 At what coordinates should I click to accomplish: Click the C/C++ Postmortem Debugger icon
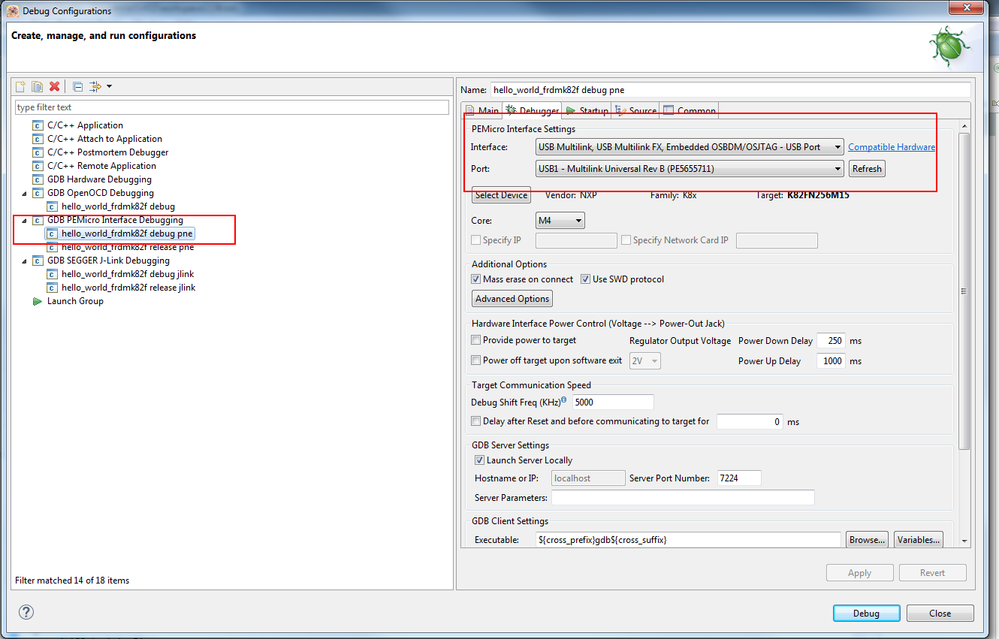[38, 152]
